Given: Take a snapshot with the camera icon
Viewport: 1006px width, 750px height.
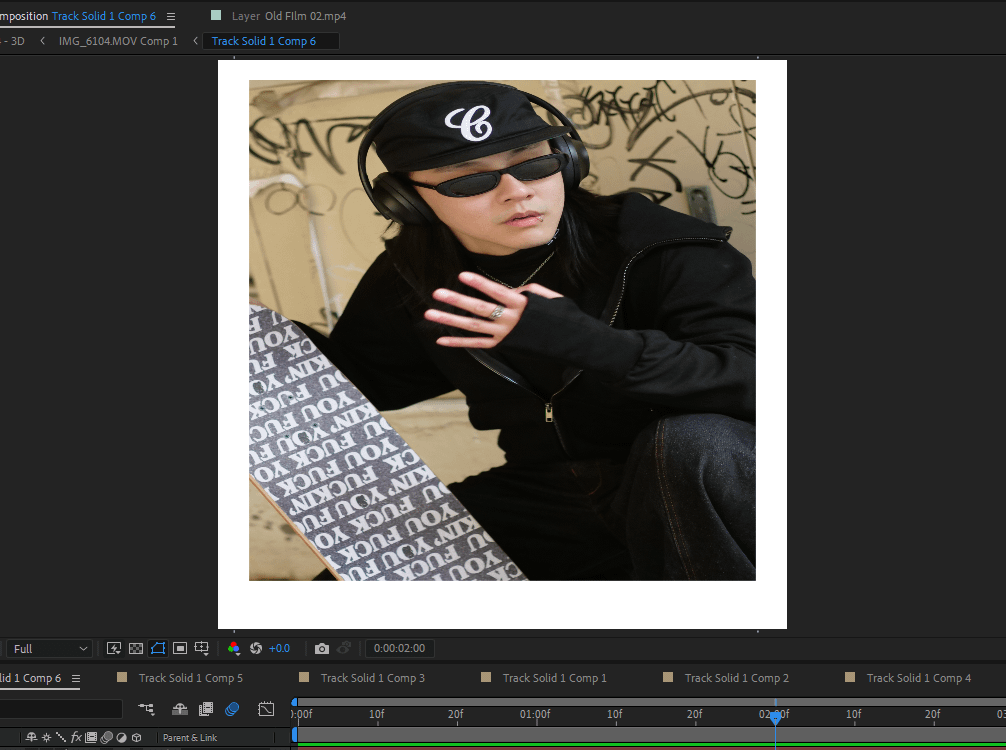Looking at the screenshot, I should click(x=322, y=648).
